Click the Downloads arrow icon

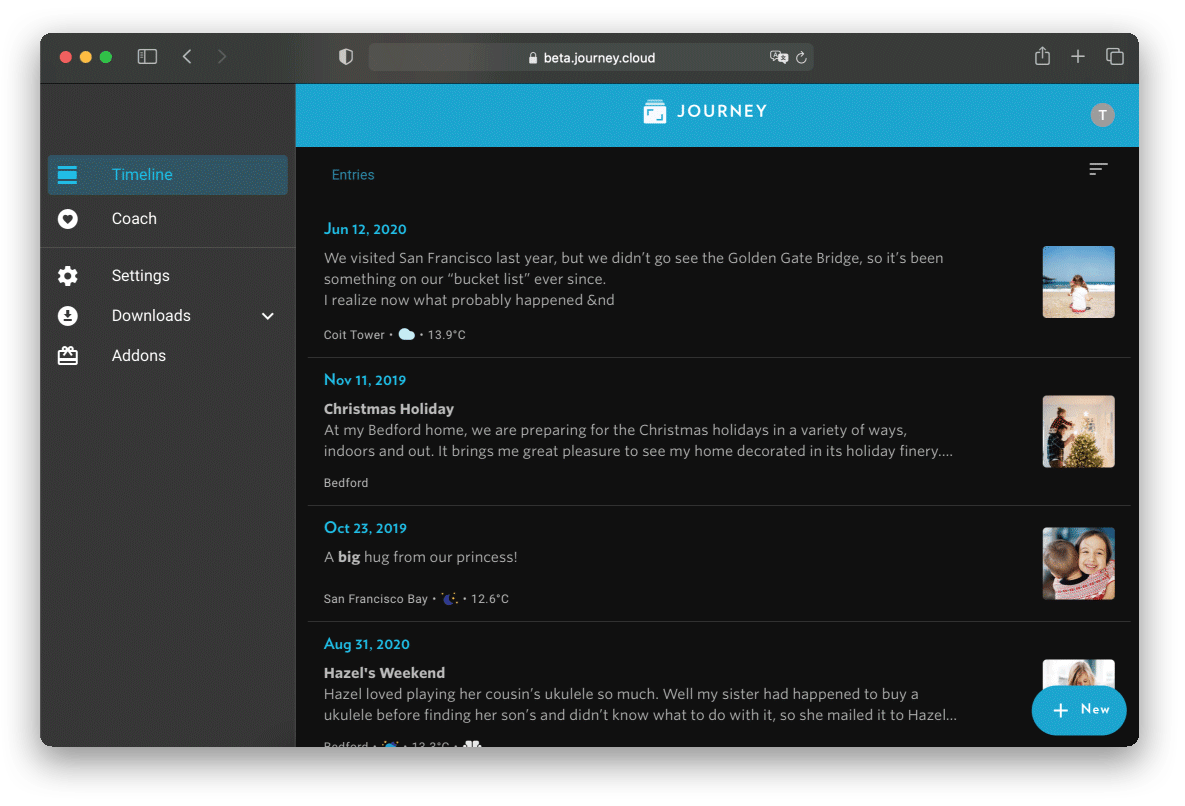tap(67, 316)
